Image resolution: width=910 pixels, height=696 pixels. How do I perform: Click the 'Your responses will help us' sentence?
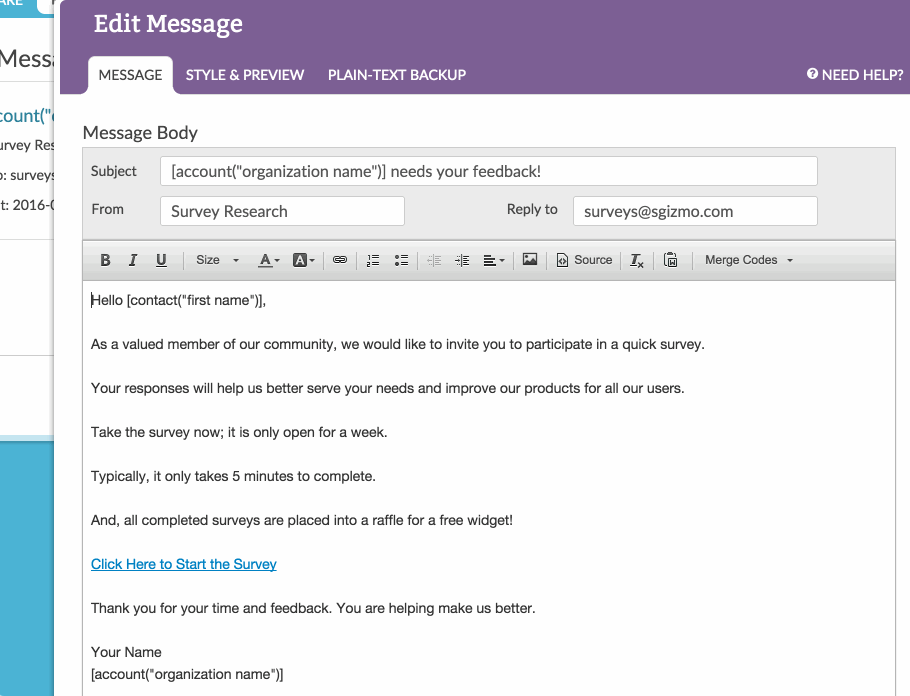pyautogui.click(x=388, y=388)
